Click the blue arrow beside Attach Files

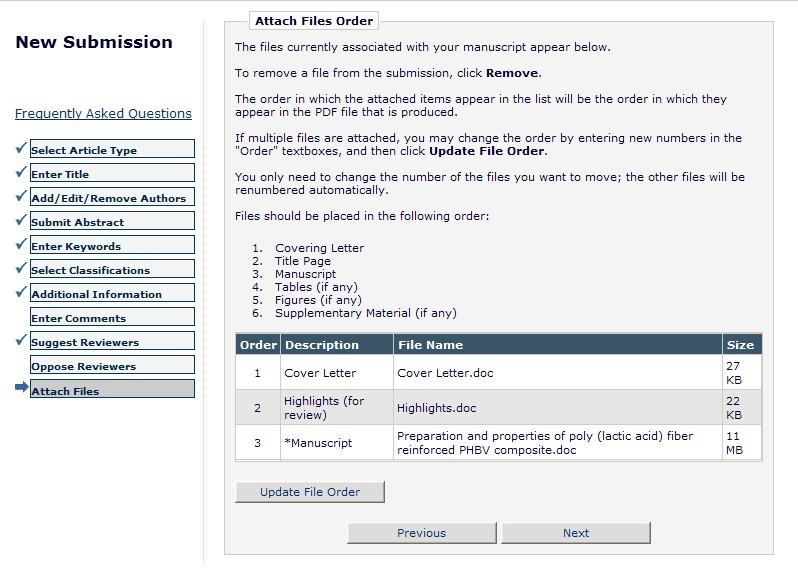tap(21, 388)
